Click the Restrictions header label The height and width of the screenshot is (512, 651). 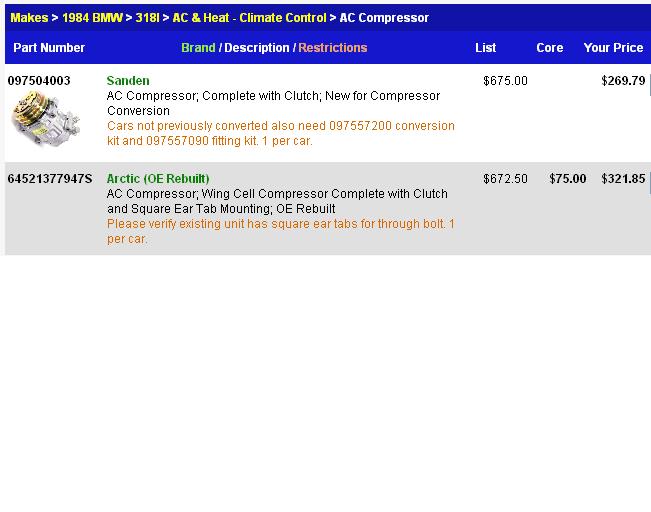[332, 48]
